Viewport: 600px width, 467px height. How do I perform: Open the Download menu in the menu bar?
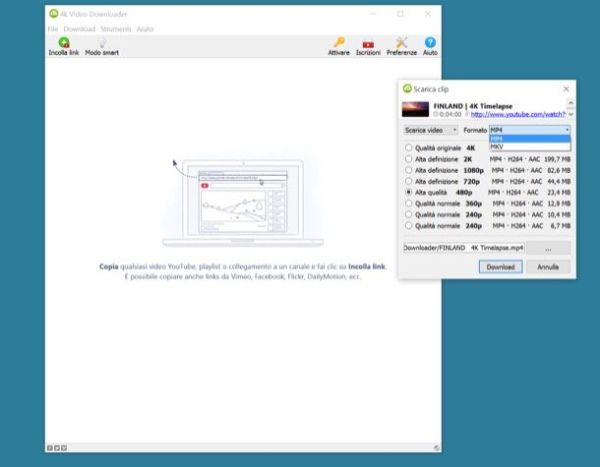pos(79,29)
